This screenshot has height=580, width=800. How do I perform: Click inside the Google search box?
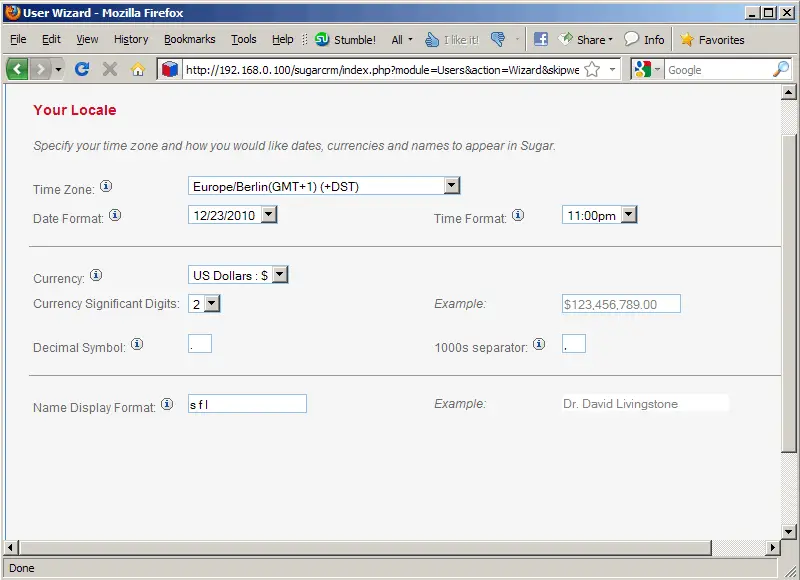click(718, 70)
